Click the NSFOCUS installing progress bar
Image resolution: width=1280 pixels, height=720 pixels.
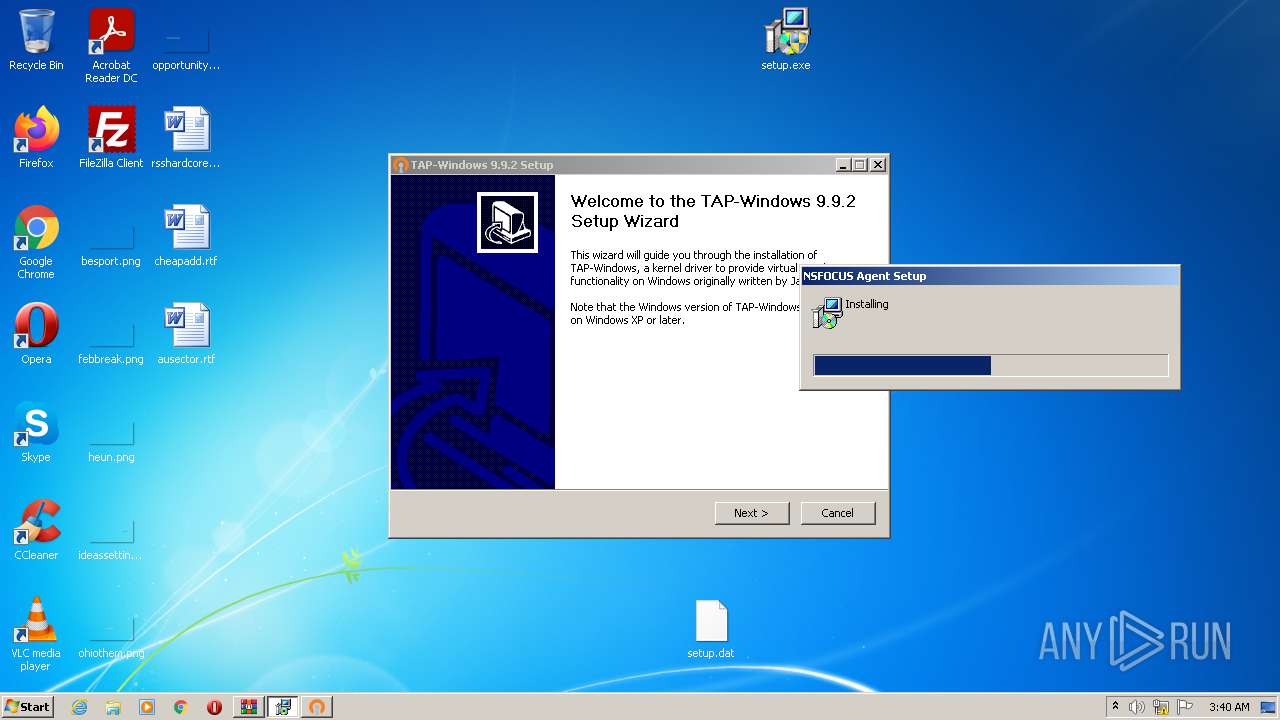[x=991, y=365]
